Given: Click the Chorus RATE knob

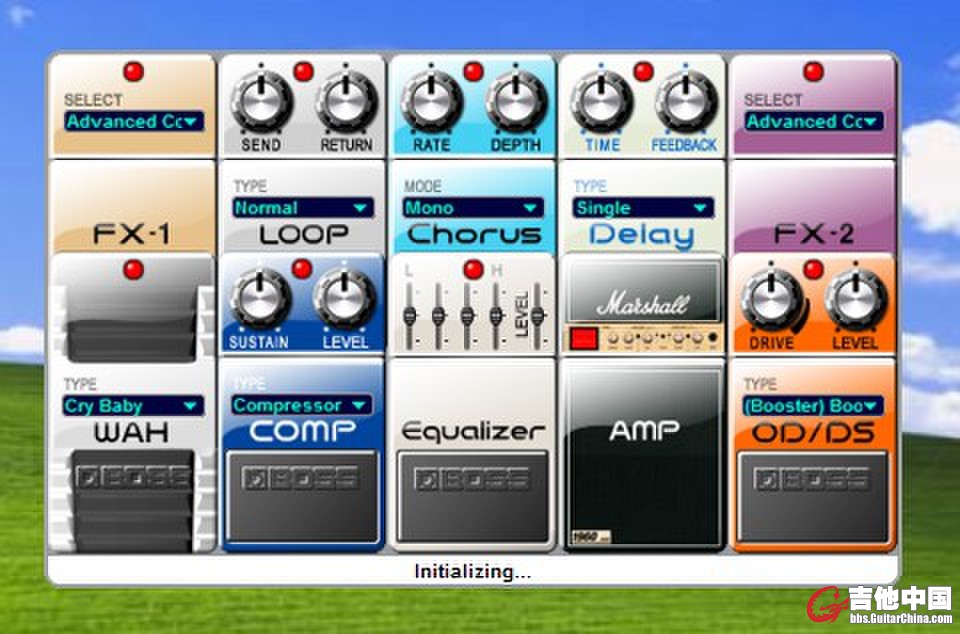Looking at the screenshot, I should (432, 101).
